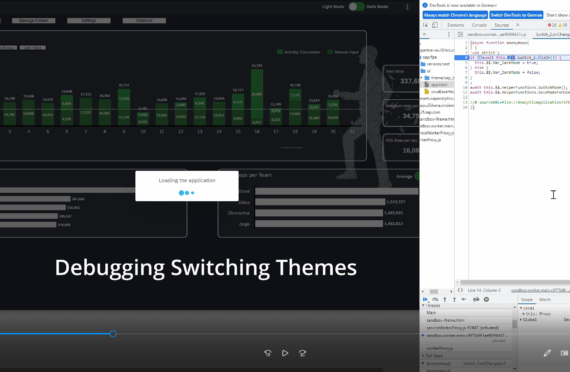Pretty-print the source with curly braces icon

460,290
